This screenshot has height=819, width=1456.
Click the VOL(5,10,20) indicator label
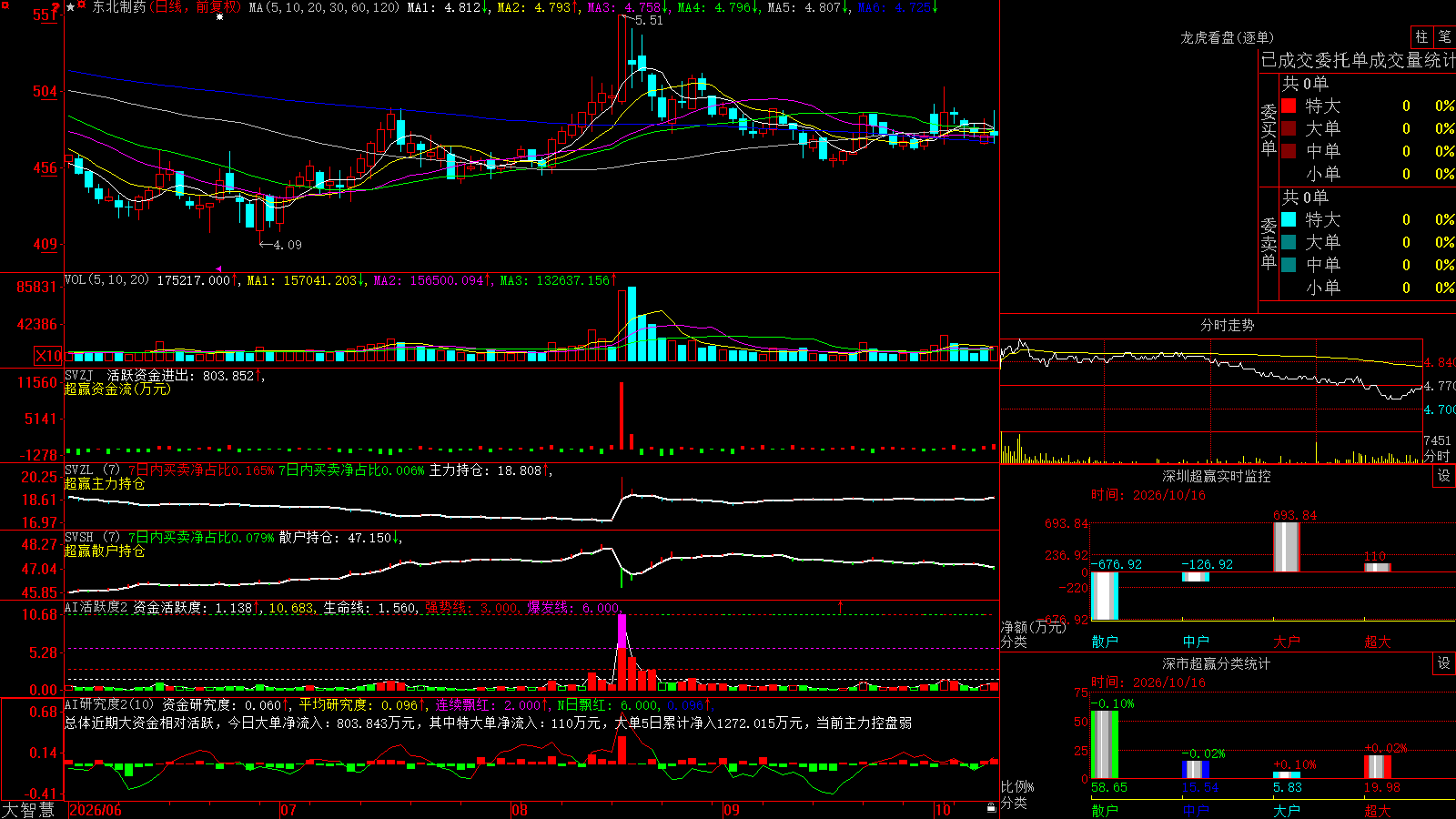click(x=106, y=280)
